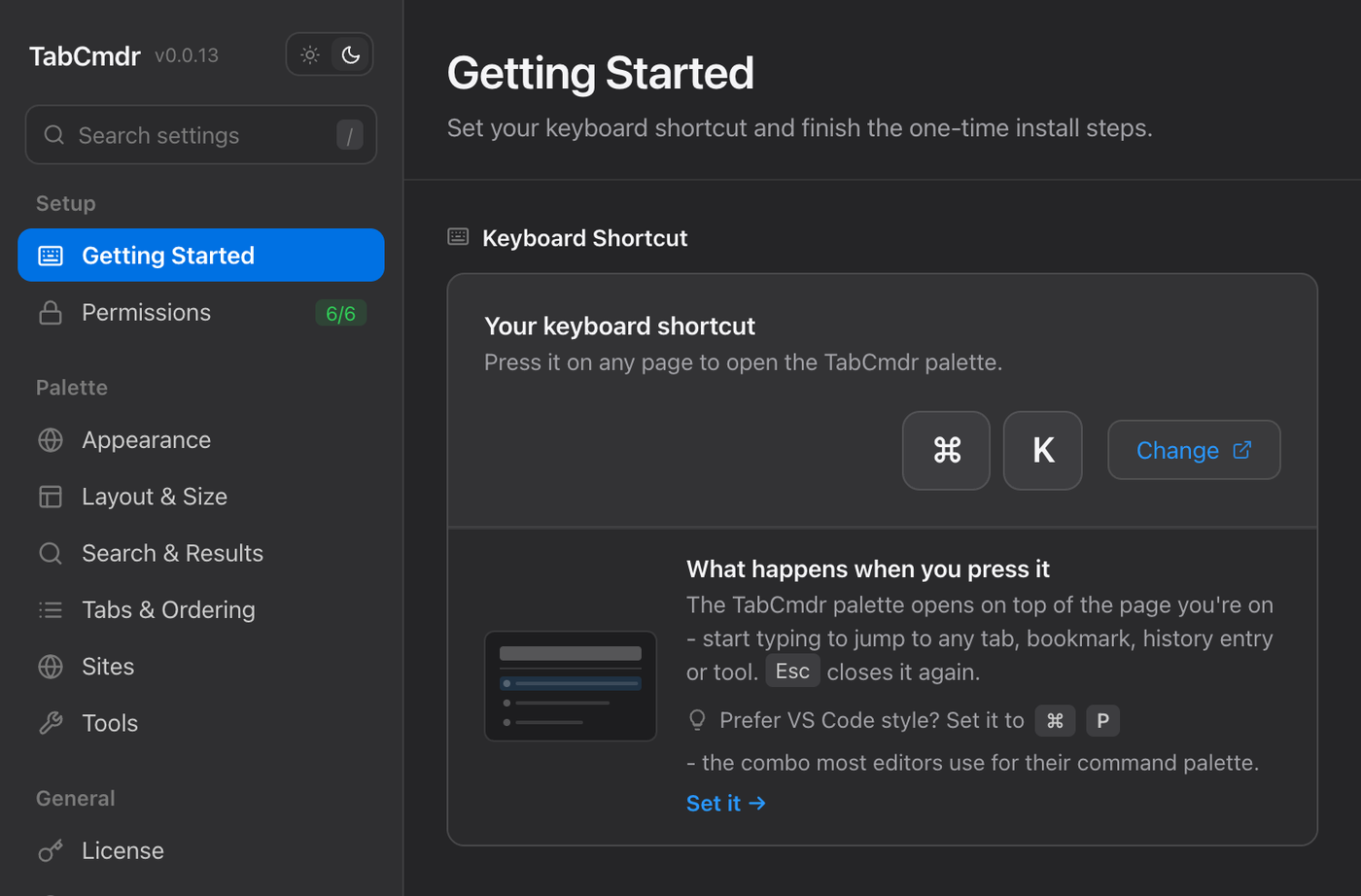This screenshot has width=1361, height=896.
Task: Open the Tools settings
Action: click(x=201, y=723)
